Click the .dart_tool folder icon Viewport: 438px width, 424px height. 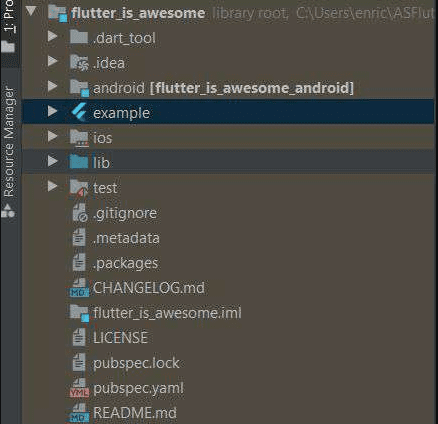coord(79,36)
